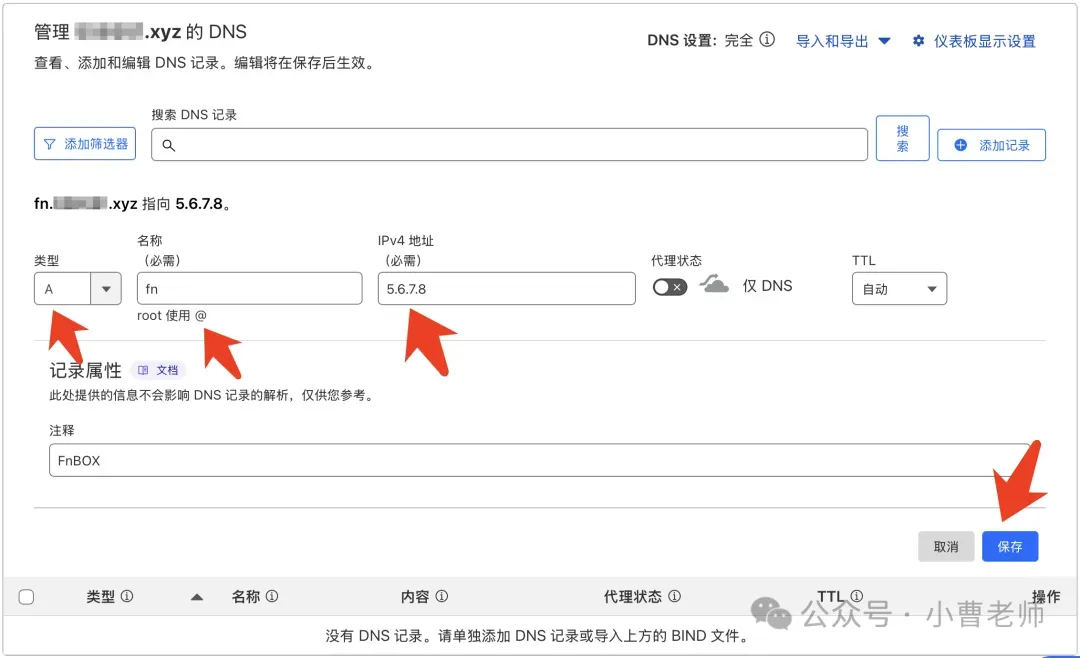Open the 文档 documentation link
The width and height of the screenshot is (1080, 658).
point(158,370)
